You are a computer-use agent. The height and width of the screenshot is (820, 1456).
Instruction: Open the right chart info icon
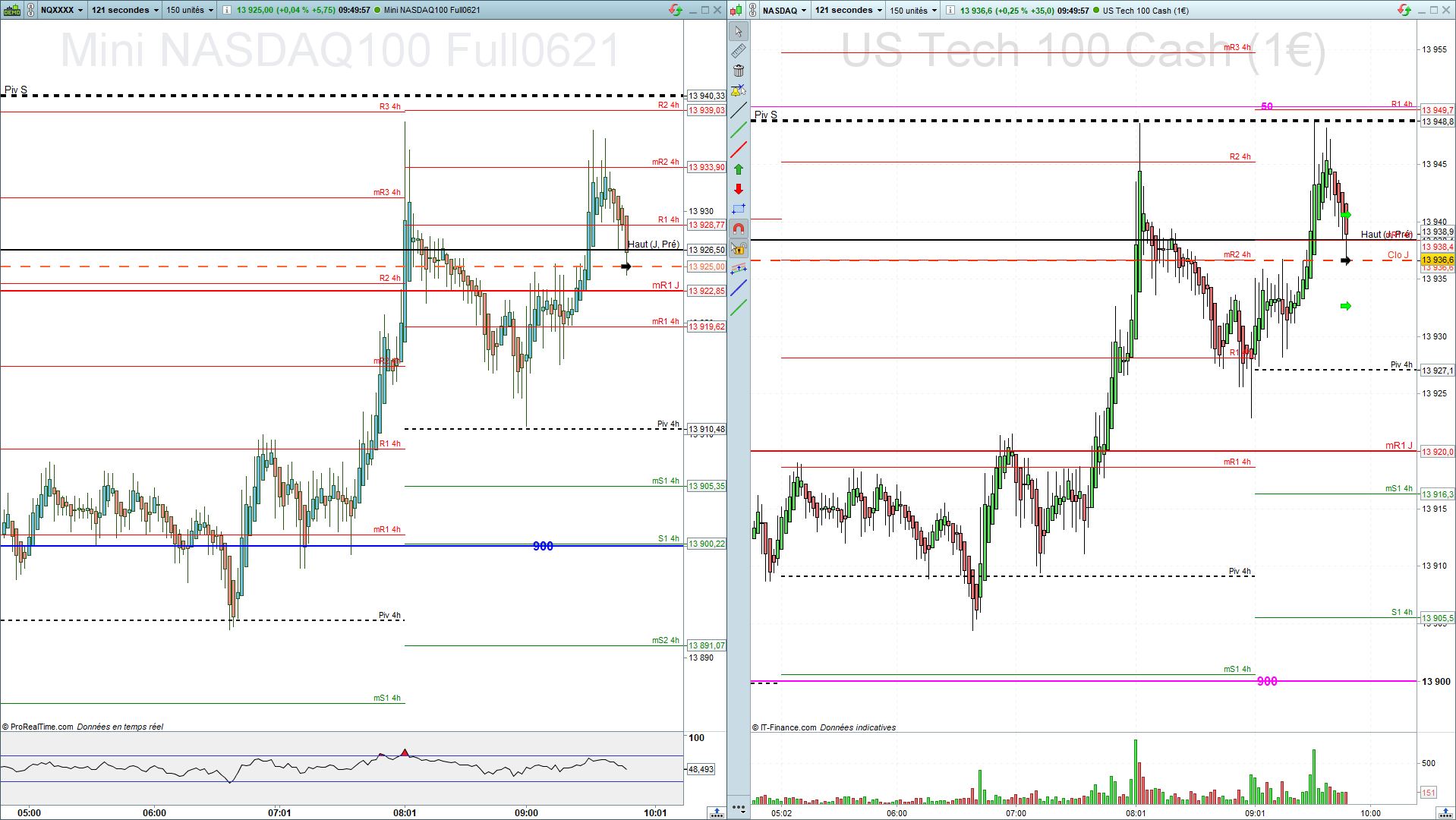pyautogui.click(x=950, y=10)
